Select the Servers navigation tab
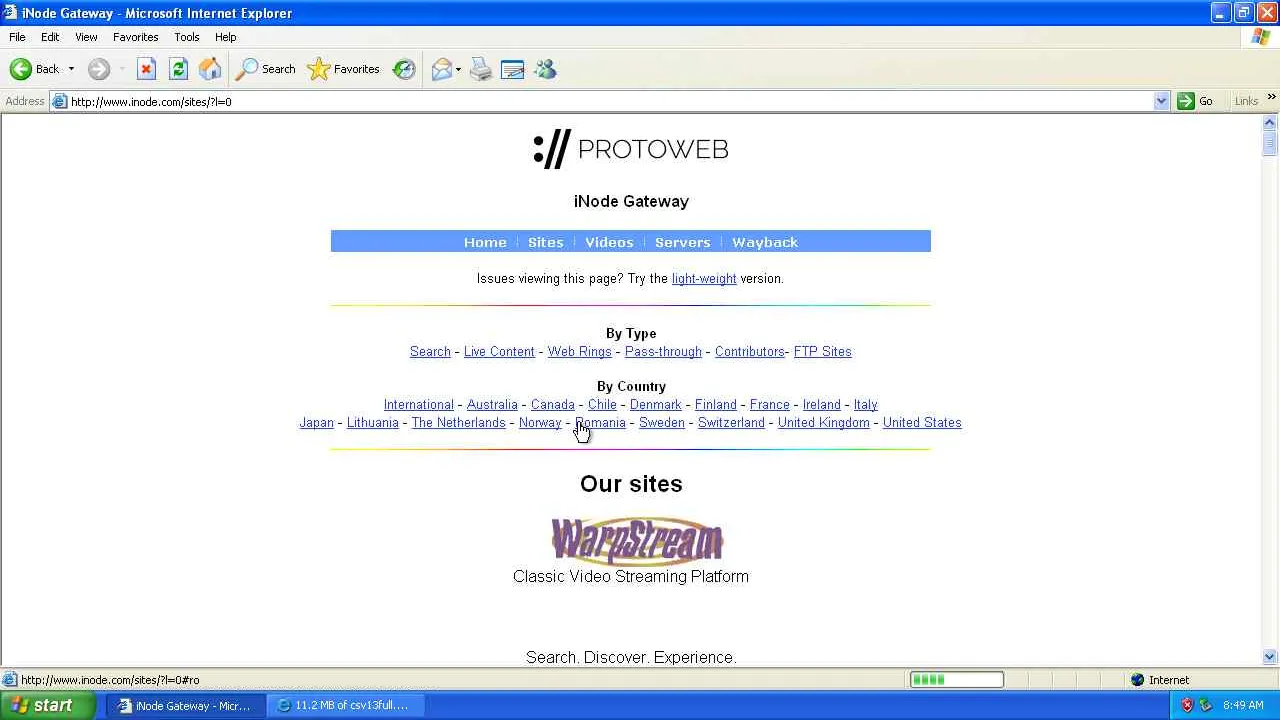The width and height of the screenshot is (1280, 720). point(682,242)
